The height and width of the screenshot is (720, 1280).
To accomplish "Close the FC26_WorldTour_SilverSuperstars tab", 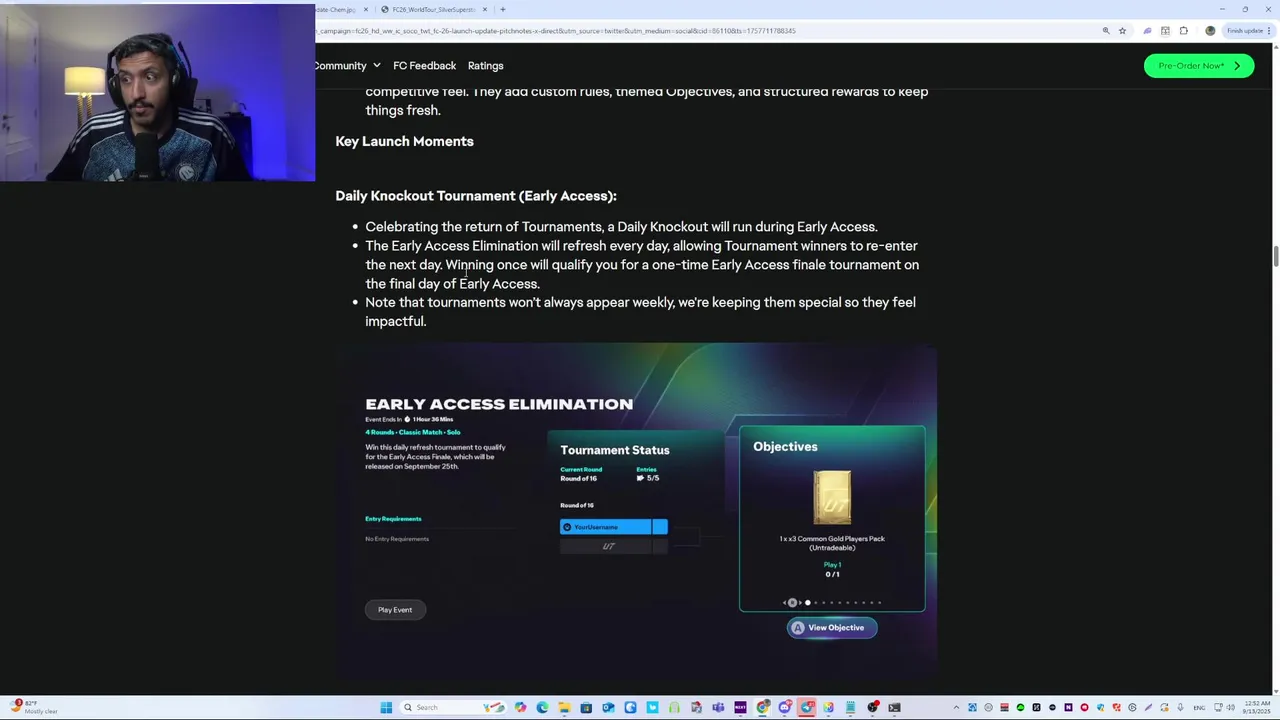I will coord(485,9).
